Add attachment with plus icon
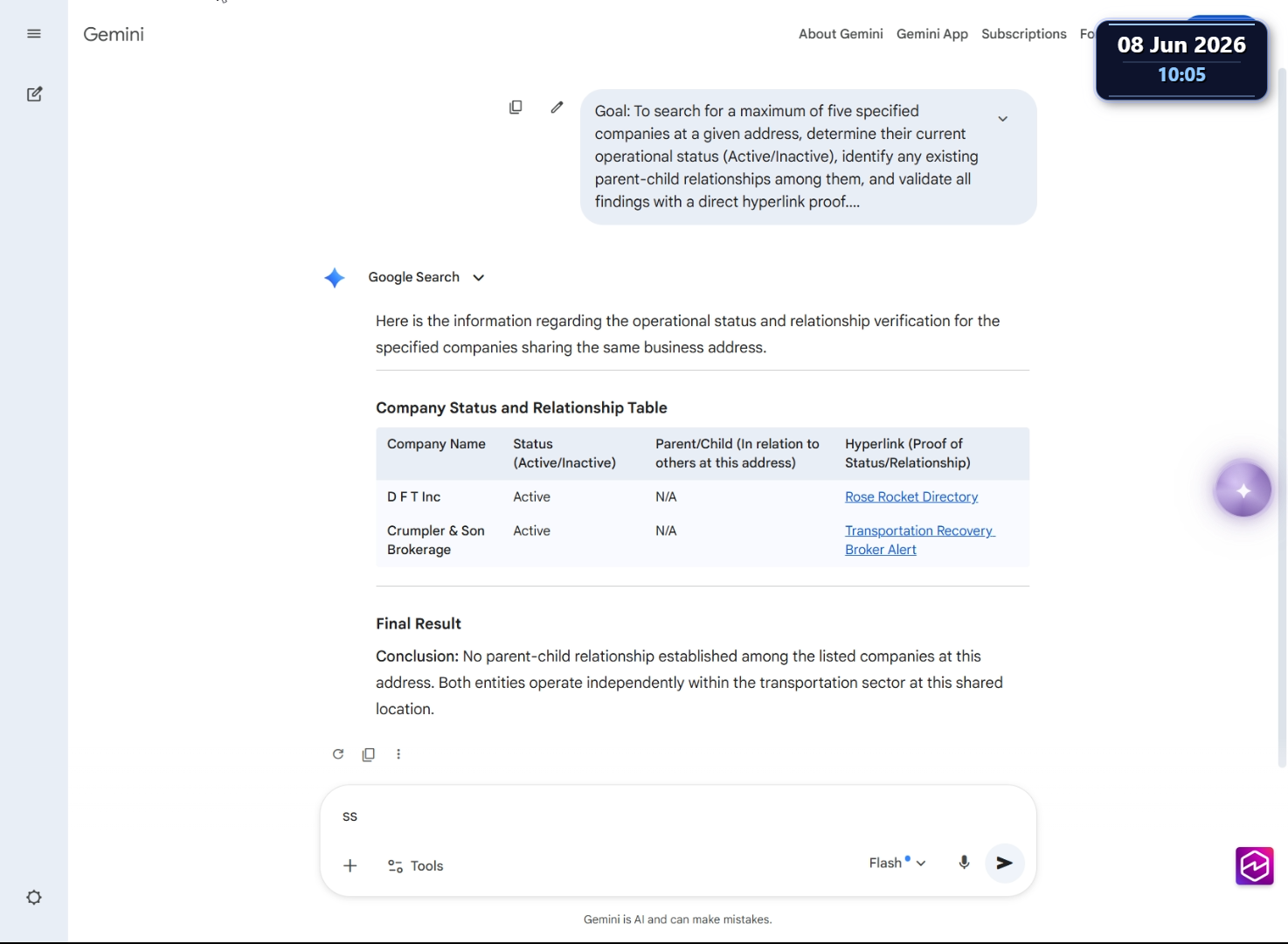The height and width of the screenshot is (944, 1288). point(350,865)
